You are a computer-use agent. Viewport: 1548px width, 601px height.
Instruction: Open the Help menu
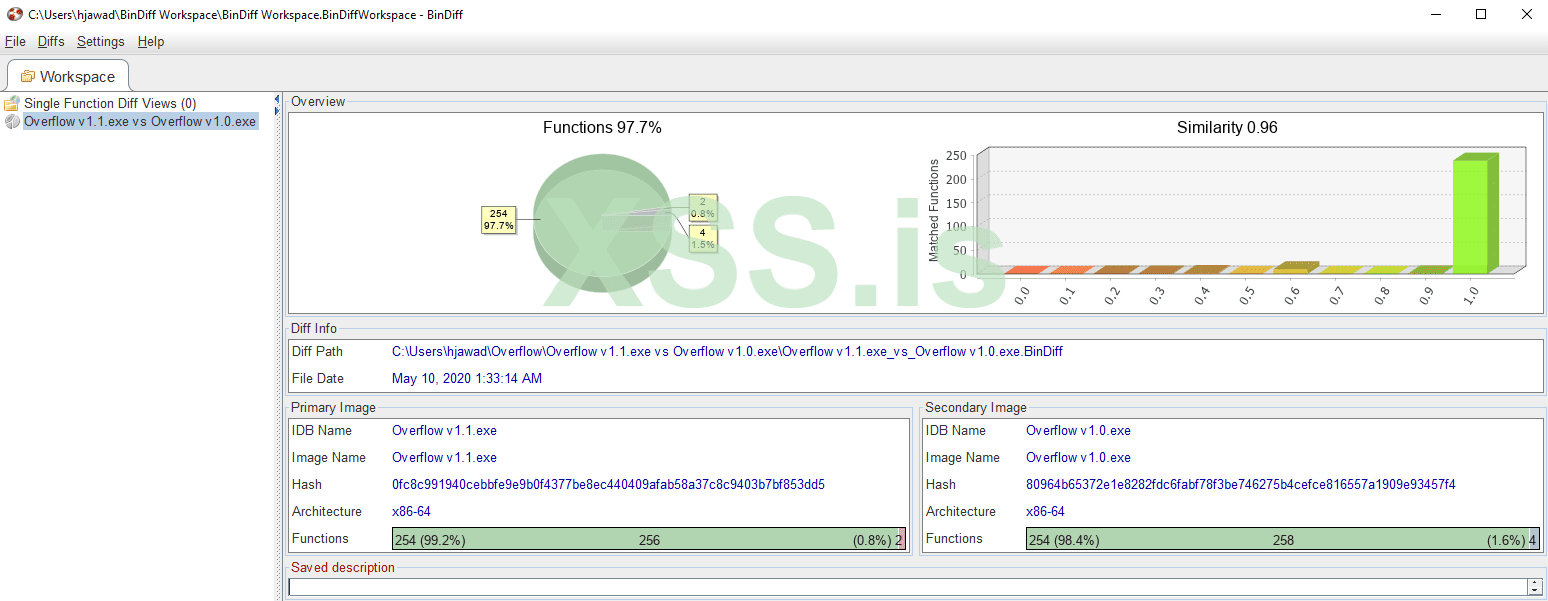pyautogui.click(x=151, y=41)
